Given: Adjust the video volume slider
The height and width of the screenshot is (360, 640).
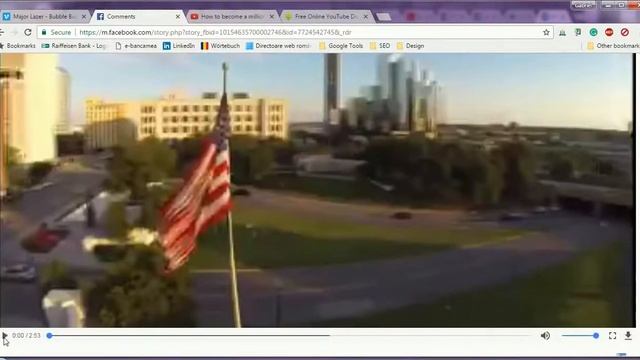Looking at the screenshot, I should tap(580, 336).
